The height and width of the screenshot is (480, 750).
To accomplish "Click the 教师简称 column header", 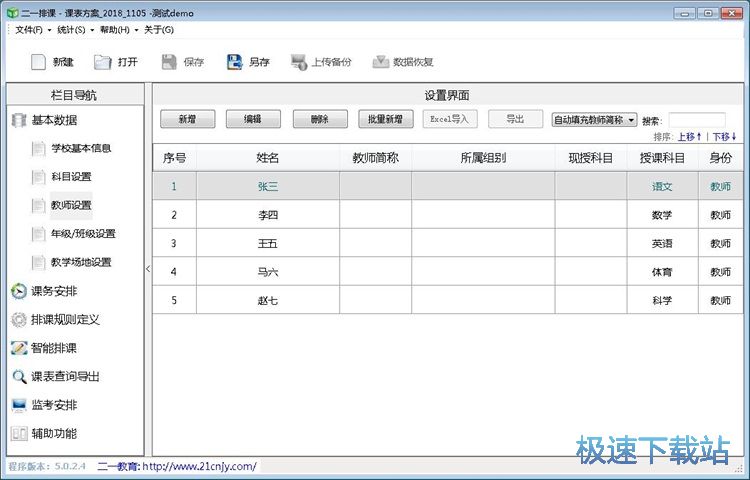I will point(375,158).
